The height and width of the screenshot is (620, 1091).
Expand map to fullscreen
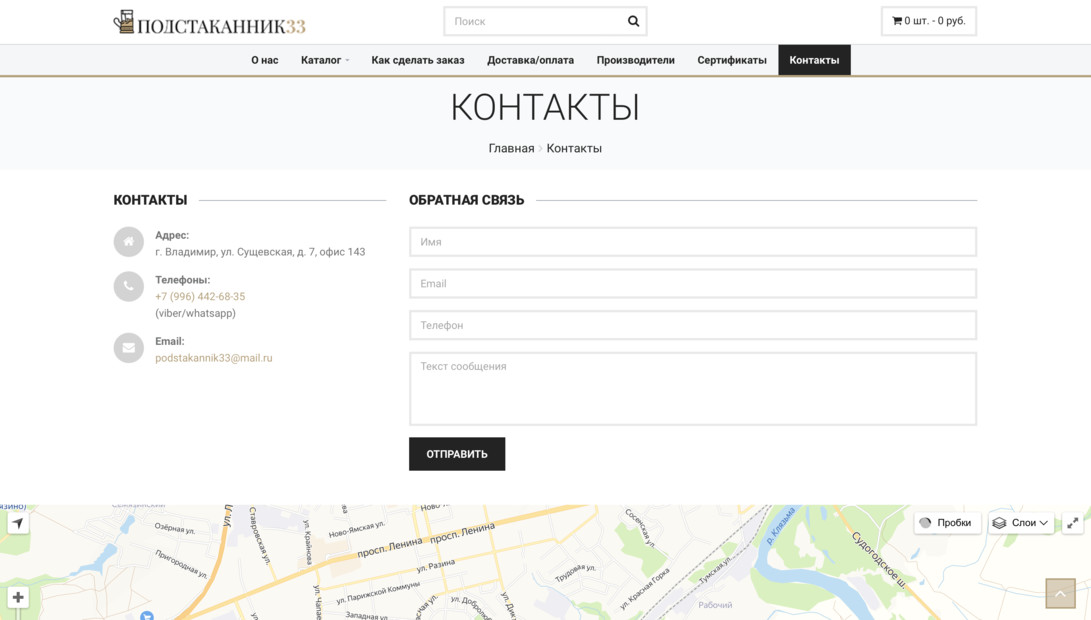[x=1073, y=523]
